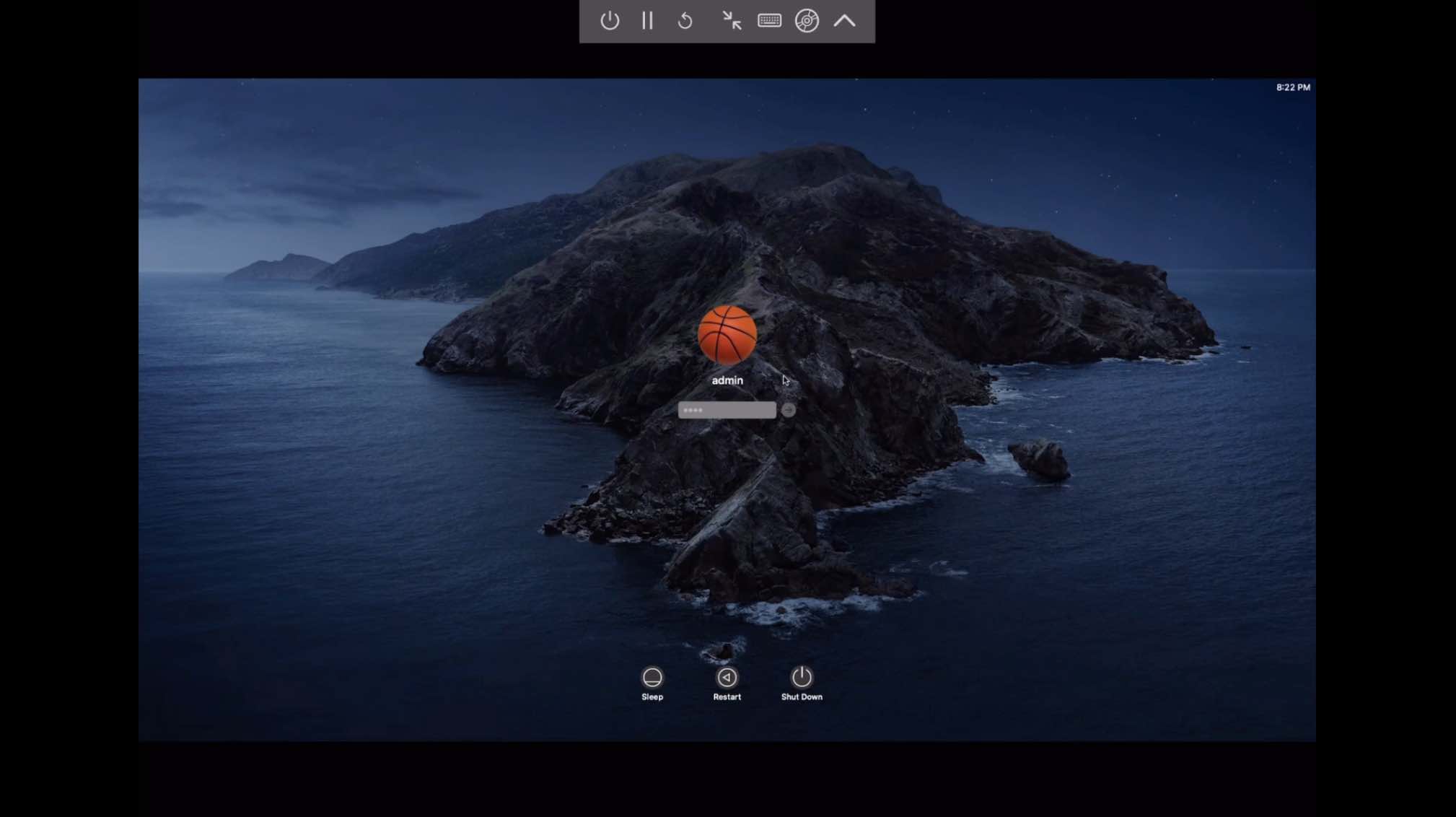The height and width of the screenshot is (817, 1456).
Task: Click the small rock islet in wallpaper
Action: coord(1041,460)
